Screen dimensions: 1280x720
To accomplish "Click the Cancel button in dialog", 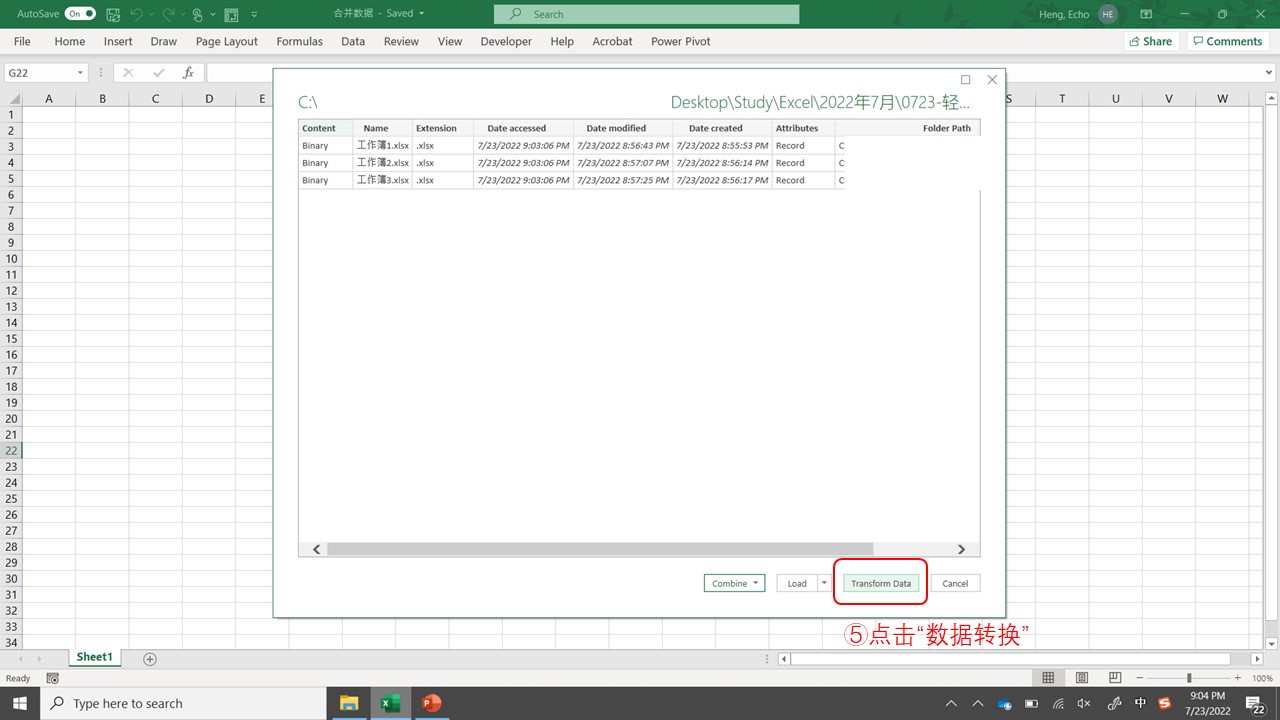I will coord(955,583).
